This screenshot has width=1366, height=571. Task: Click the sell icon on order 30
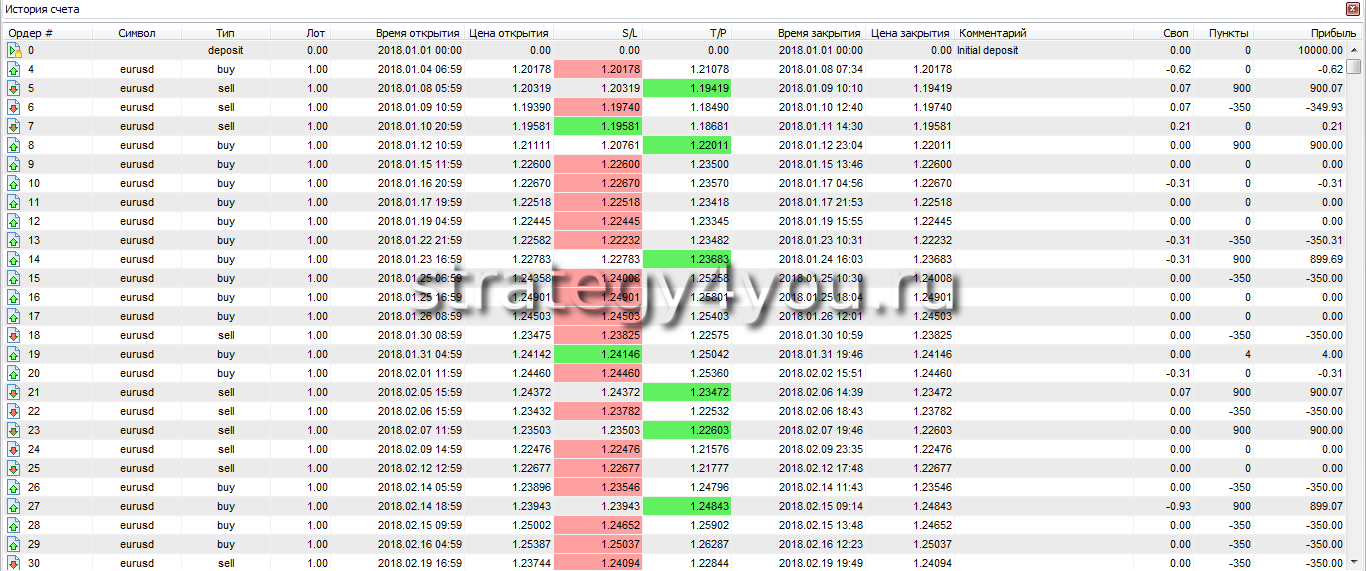(14, 564)
